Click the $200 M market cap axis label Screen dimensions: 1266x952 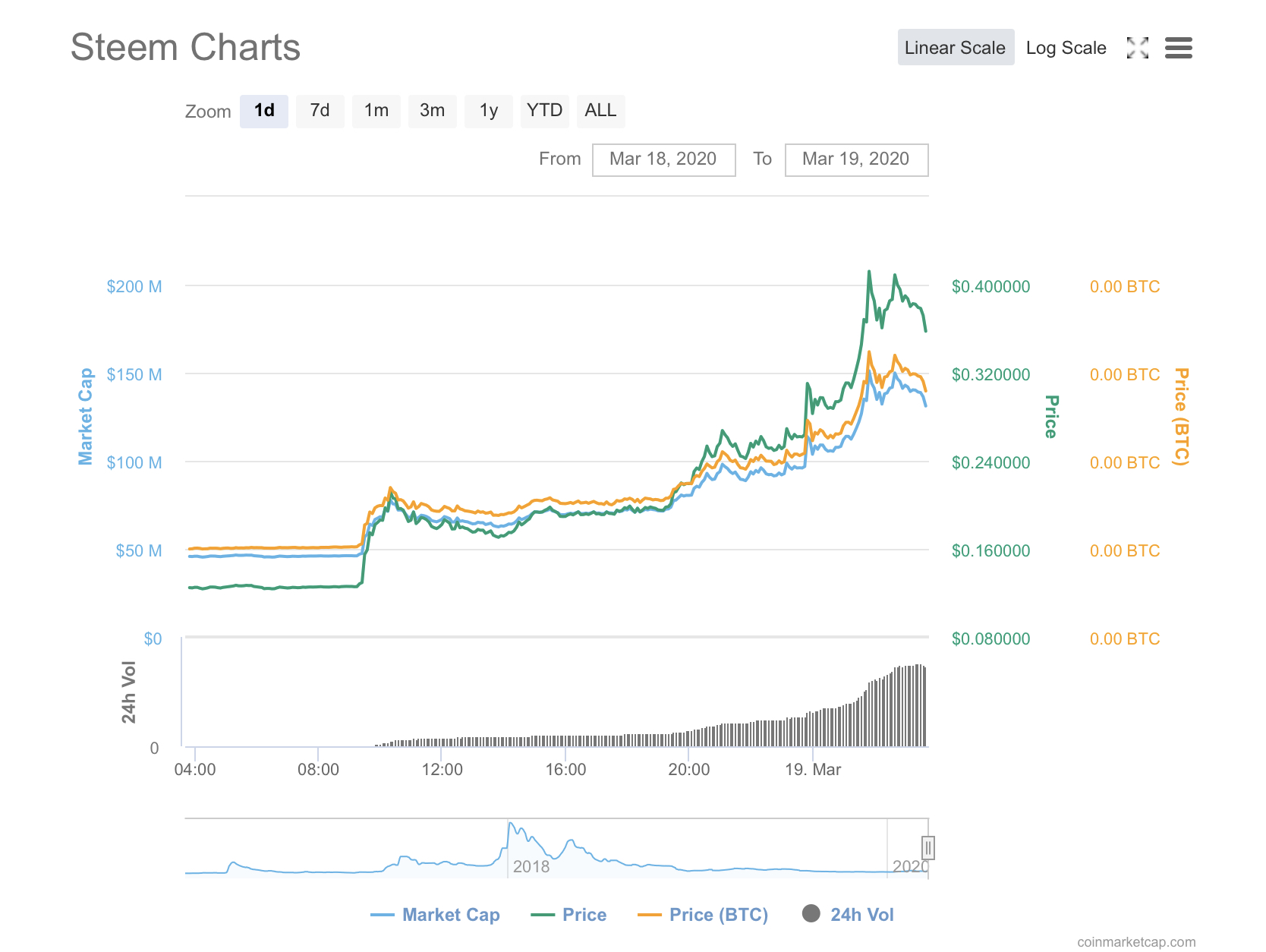(134, 287)
